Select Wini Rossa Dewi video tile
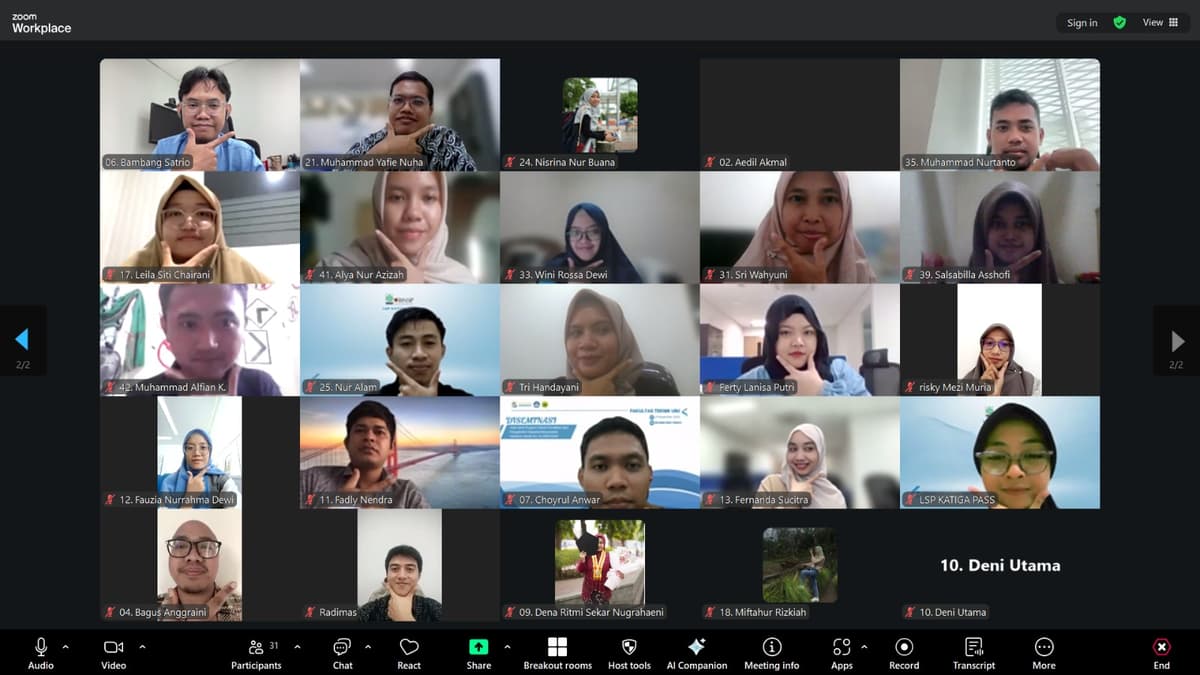The image size is (1200, 675). point(600,227)
